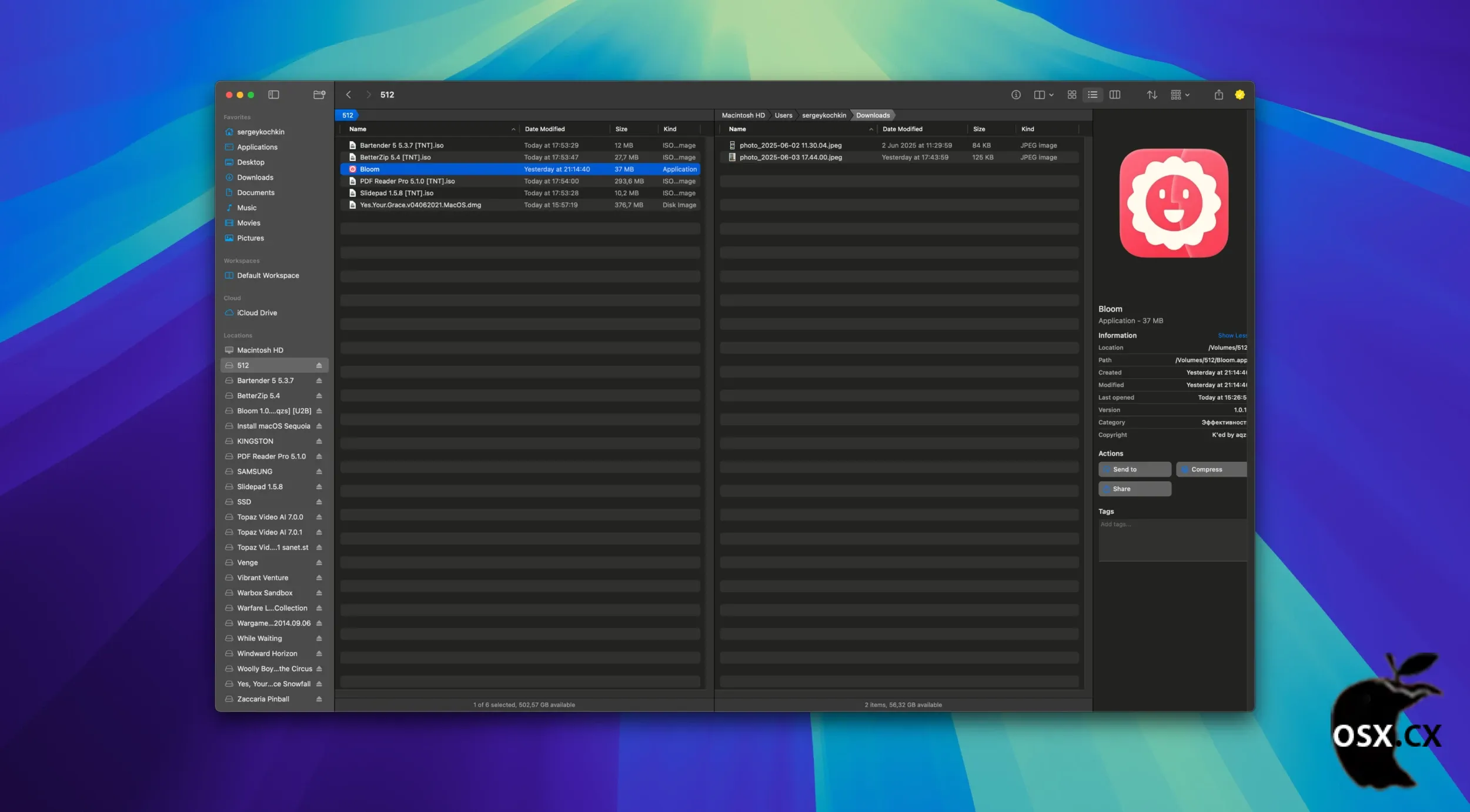This screenshot has height=812, width=1470.
Task: Click the Send to action button
Action: point(1135,470)
